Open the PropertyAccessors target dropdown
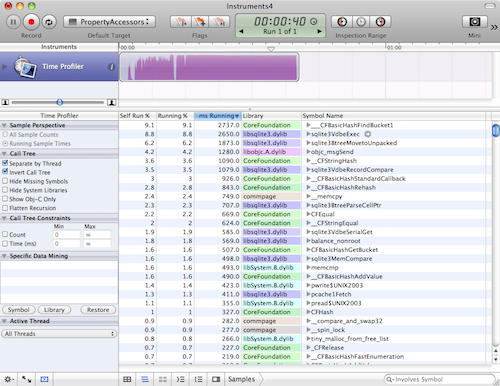 [109, 22]
